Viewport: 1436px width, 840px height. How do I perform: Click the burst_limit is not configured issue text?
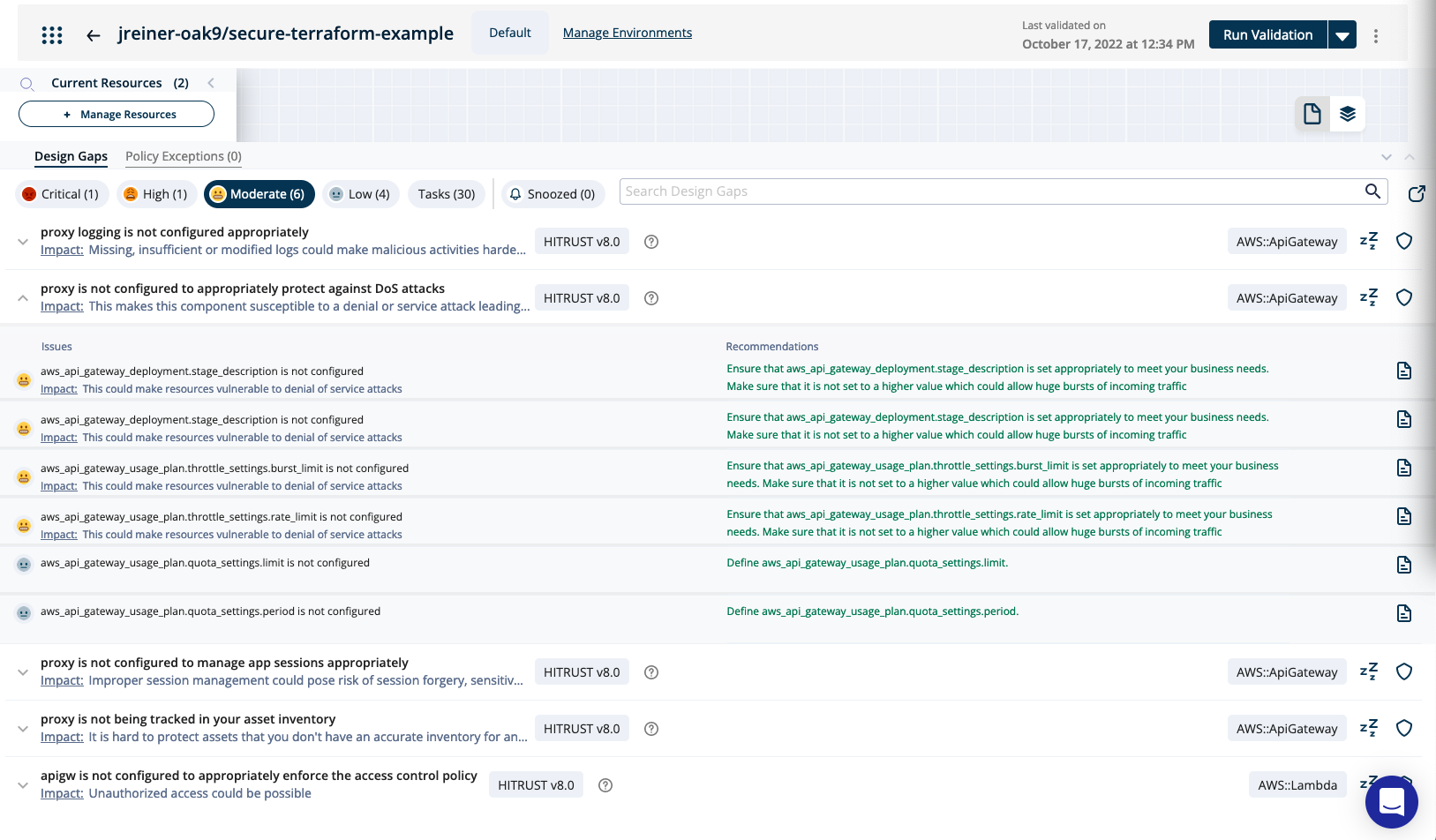click(x=224, y=469)
